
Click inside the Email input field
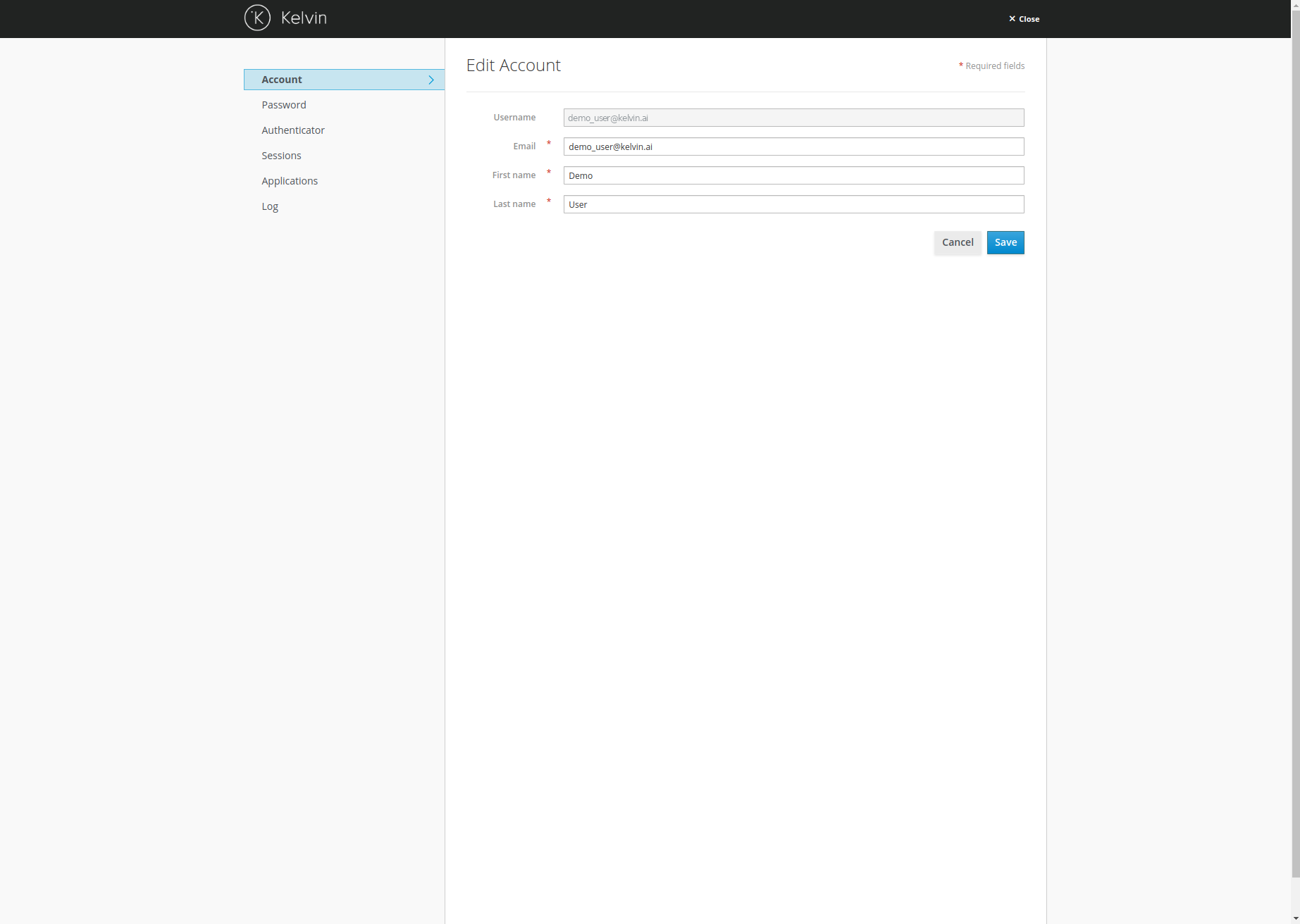click(793, 146)
